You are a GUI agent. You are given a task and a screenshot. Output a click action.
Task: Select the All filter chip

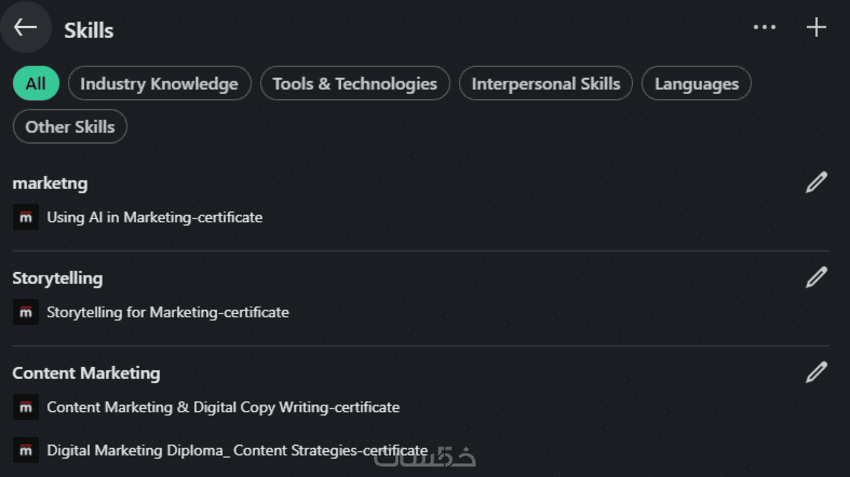[x=36, y=84]
